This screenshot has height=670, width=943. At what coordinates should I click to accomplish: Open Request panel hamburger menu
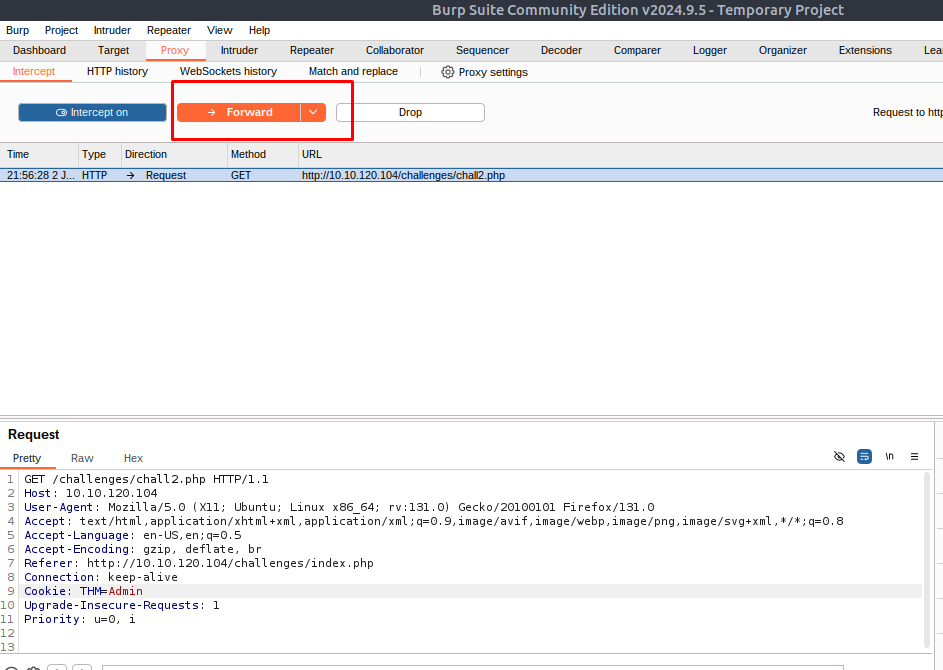click(914, 456)
